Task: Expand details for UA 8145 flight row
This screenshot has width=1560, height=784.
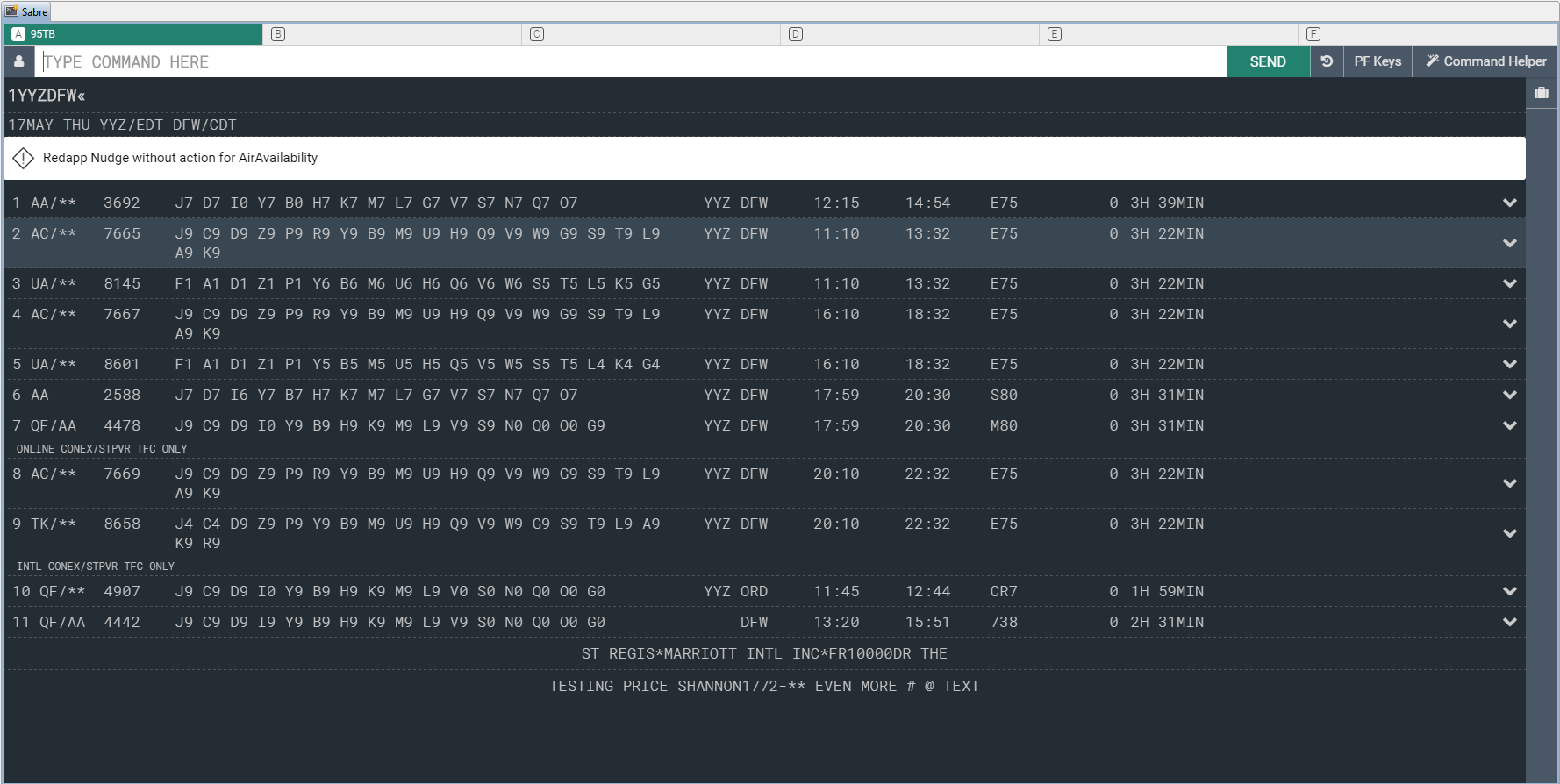Action: coord(1509,283)
